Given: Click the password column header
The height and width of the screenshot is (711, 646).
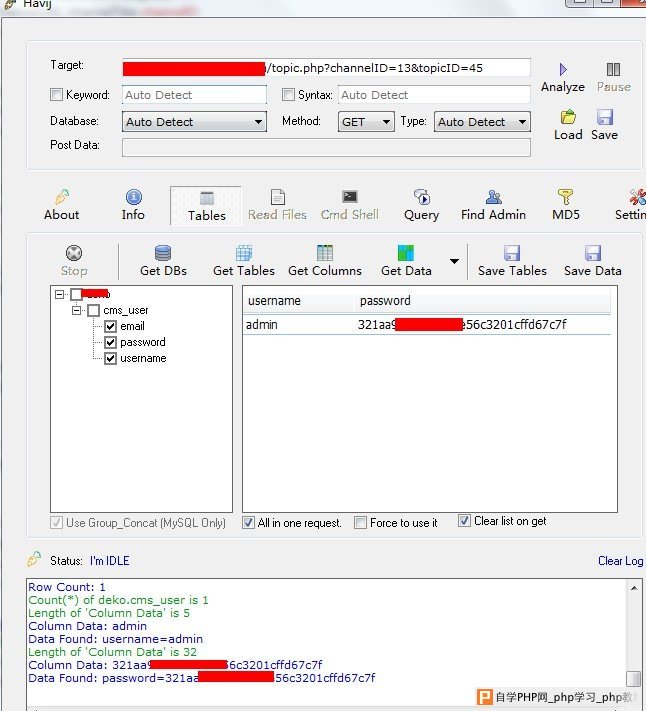Looking at the screenshot, I should [482, 301].
